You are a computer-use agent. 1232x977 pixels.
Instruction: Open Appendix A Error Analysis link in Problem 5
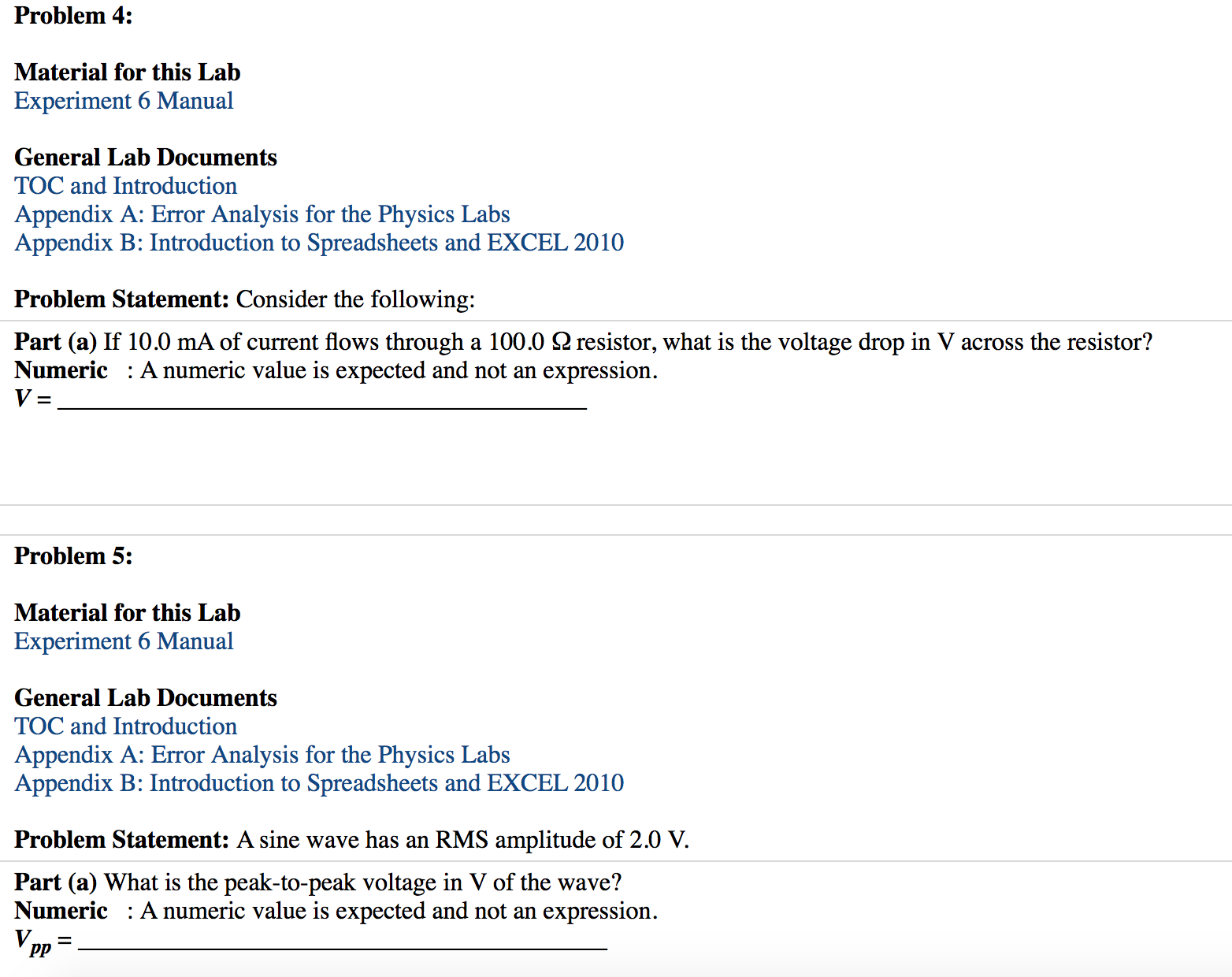pos(262,755)
